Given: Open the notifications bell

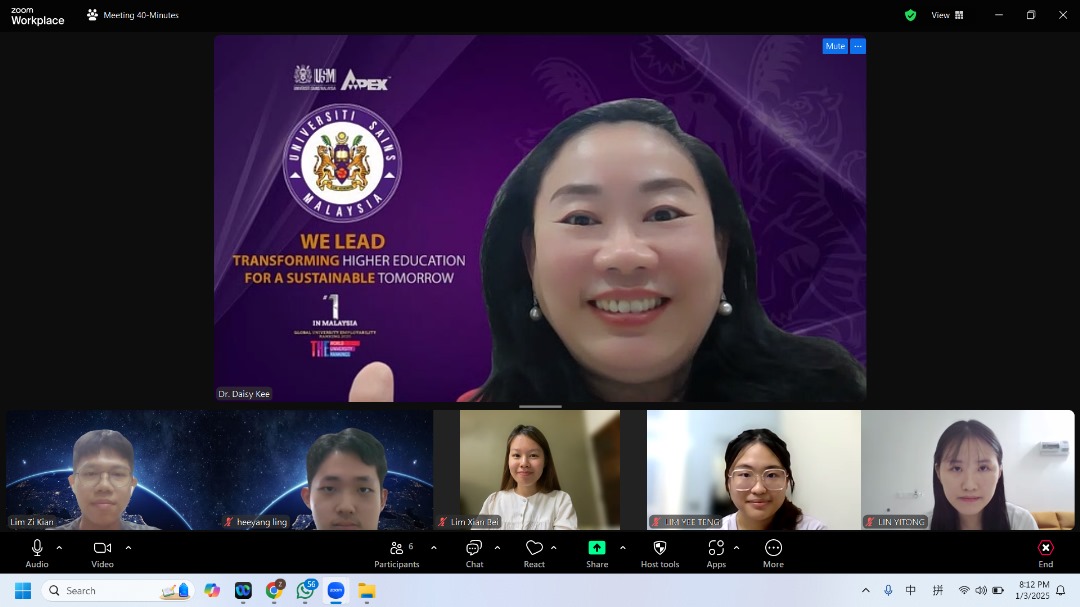Looking at the screenshot, I should [x=1061, y=590].
